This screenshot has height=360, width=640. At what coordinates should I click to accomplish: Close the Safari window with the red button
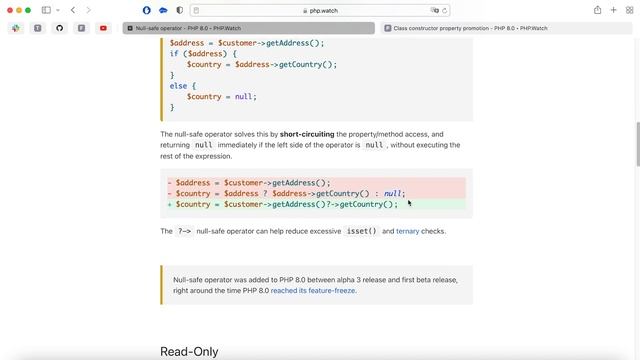tap(10, 10)
